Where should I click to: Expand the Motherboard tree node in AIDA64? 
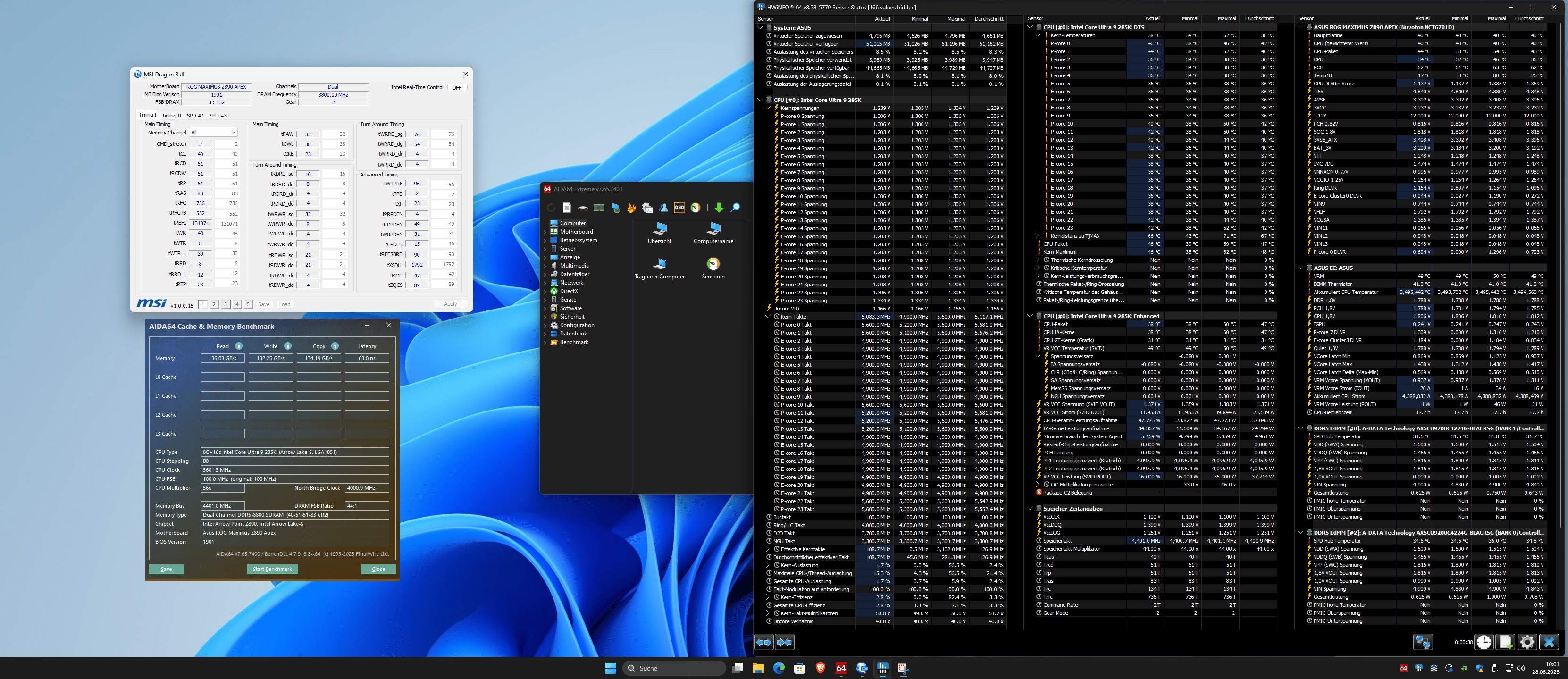545,232
